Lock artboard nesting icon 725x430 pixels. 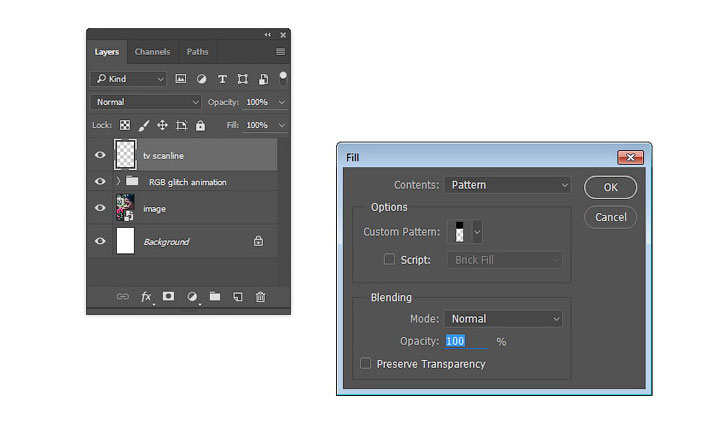[181, 125]
